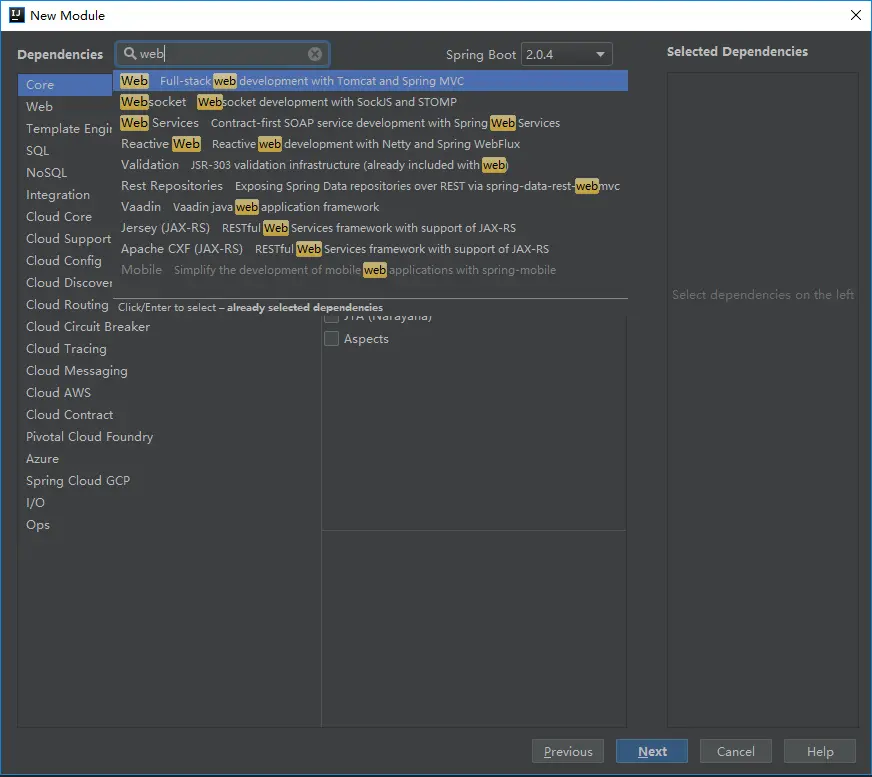Click the search magnifier icon in Dependencies field

pyautogui.click(x=130, y=53)
